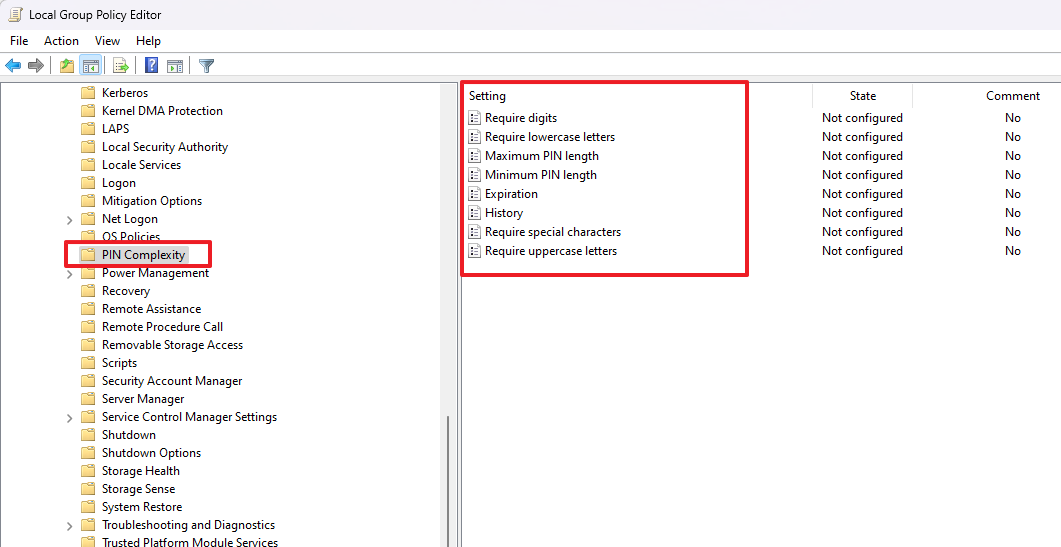The image size is (1061, 547).
Task: Open the Action menu
Action: click(62, 41)
